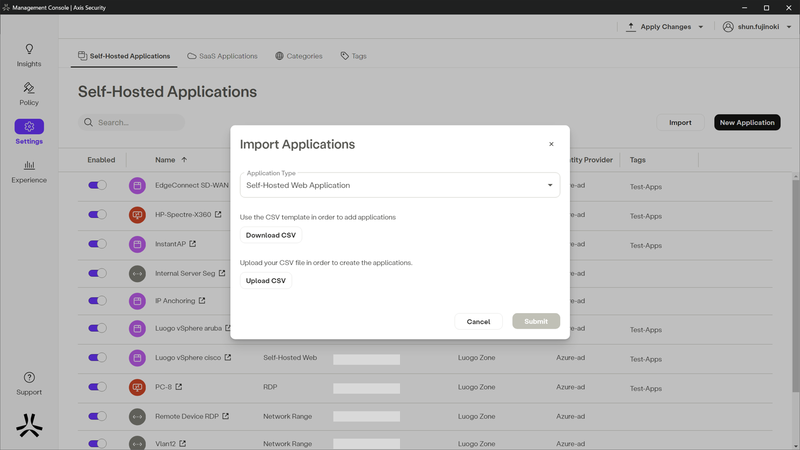800x450 pixels.
Task: Open the Policy gavel section
Action: (29, 94)
